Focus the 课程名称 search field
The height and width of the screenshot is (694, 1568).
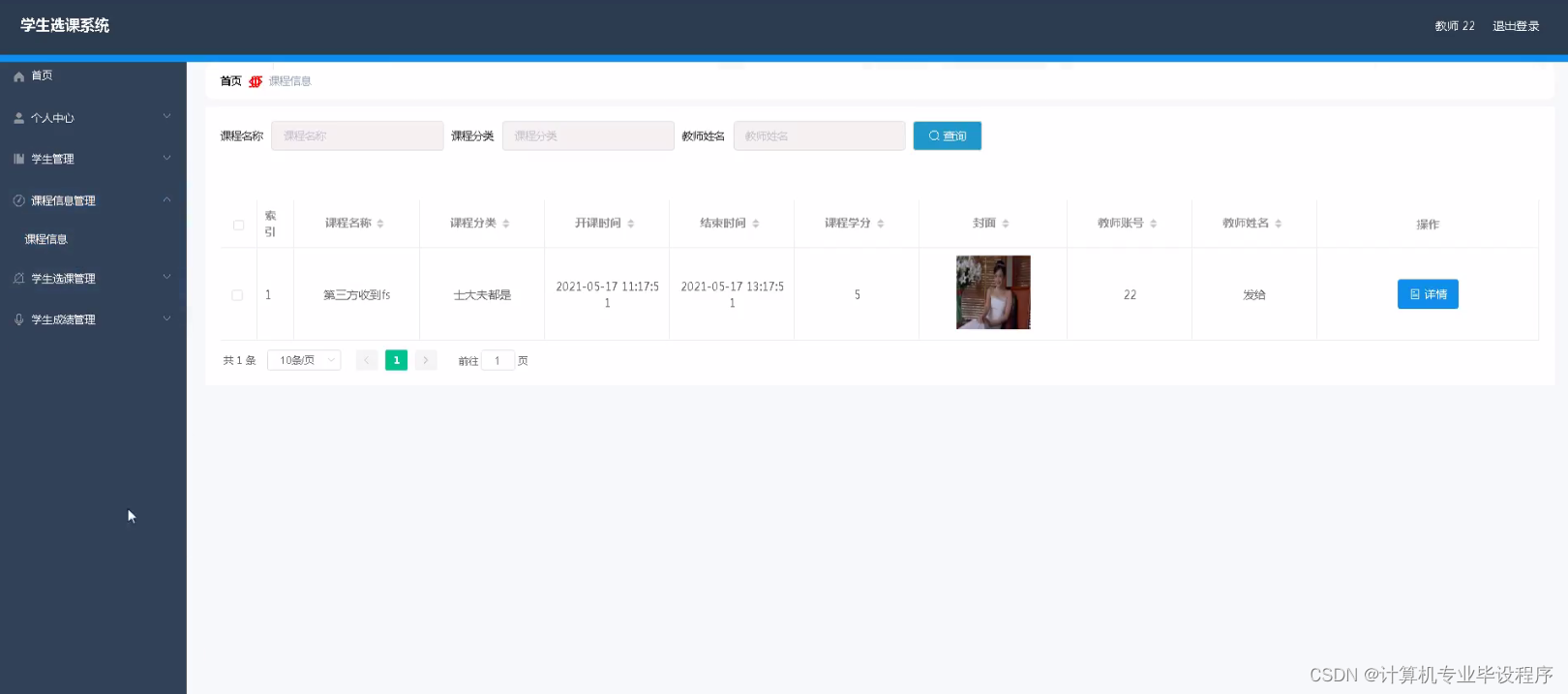pos(357,136)
